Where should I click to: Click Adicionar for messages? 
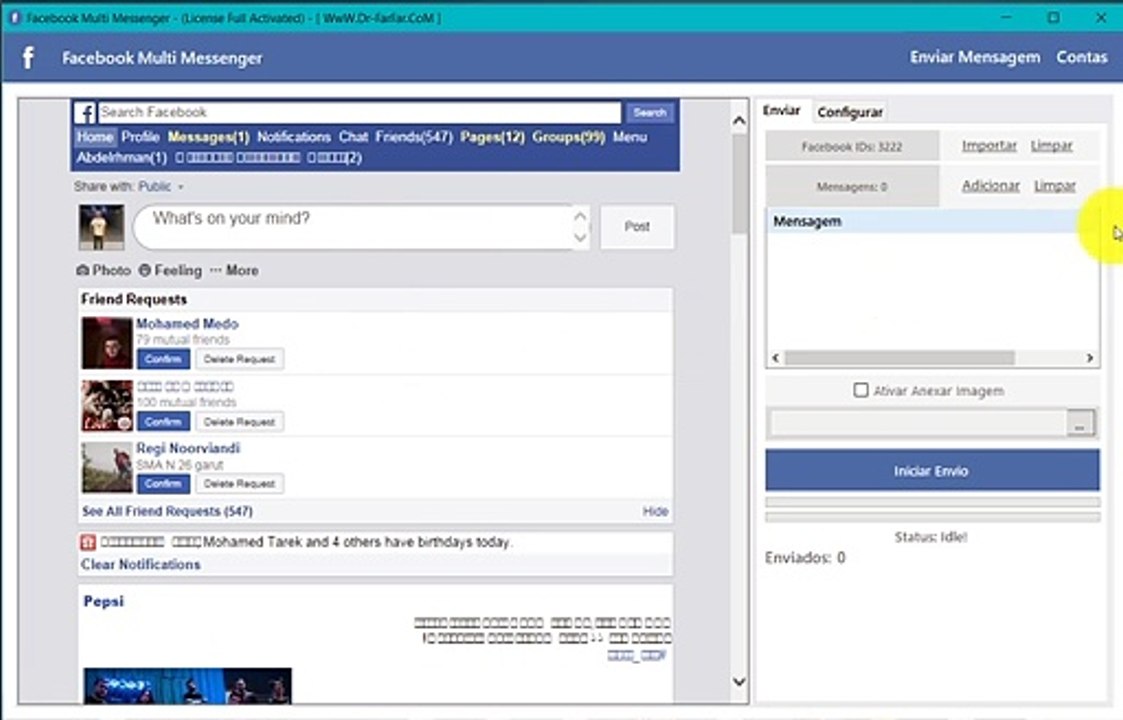pos(991,186)
